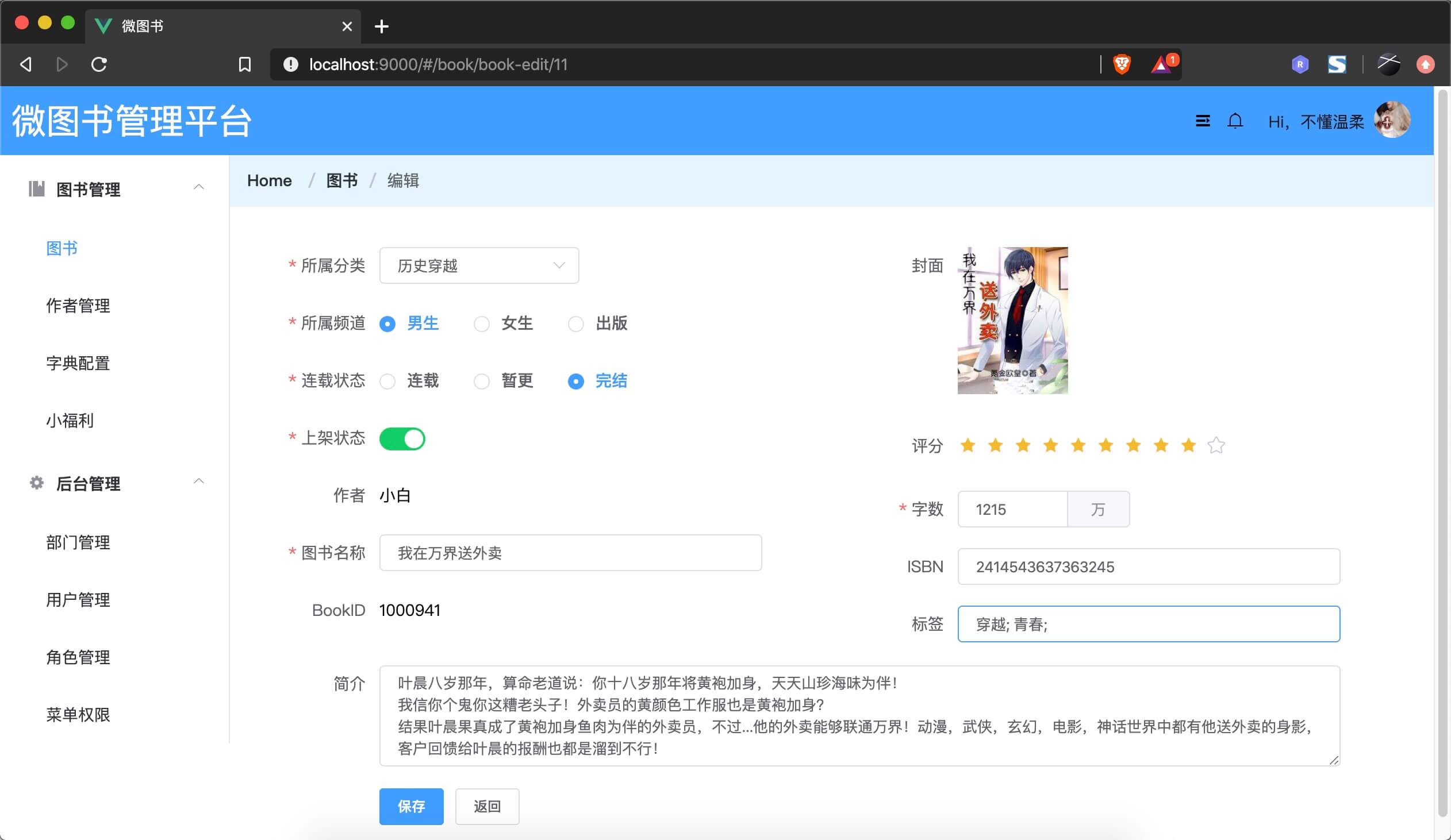Screen dimensions: 1451x840
Task: Open the 所属分类 dropdown
Action: coord(479,266)
